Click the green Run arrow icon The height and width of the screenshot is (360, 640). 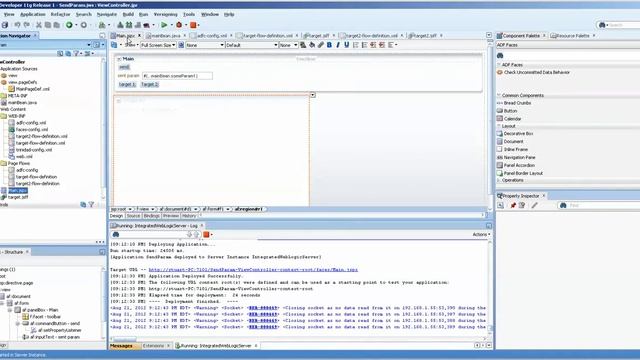point(164,25)
